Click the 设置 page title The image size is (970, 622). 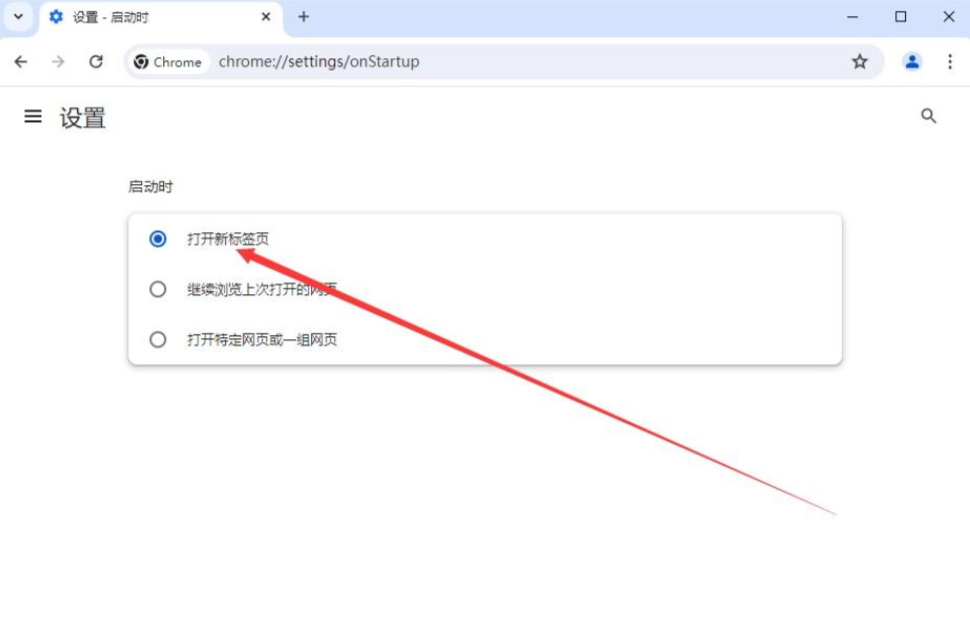pos(82,118)
